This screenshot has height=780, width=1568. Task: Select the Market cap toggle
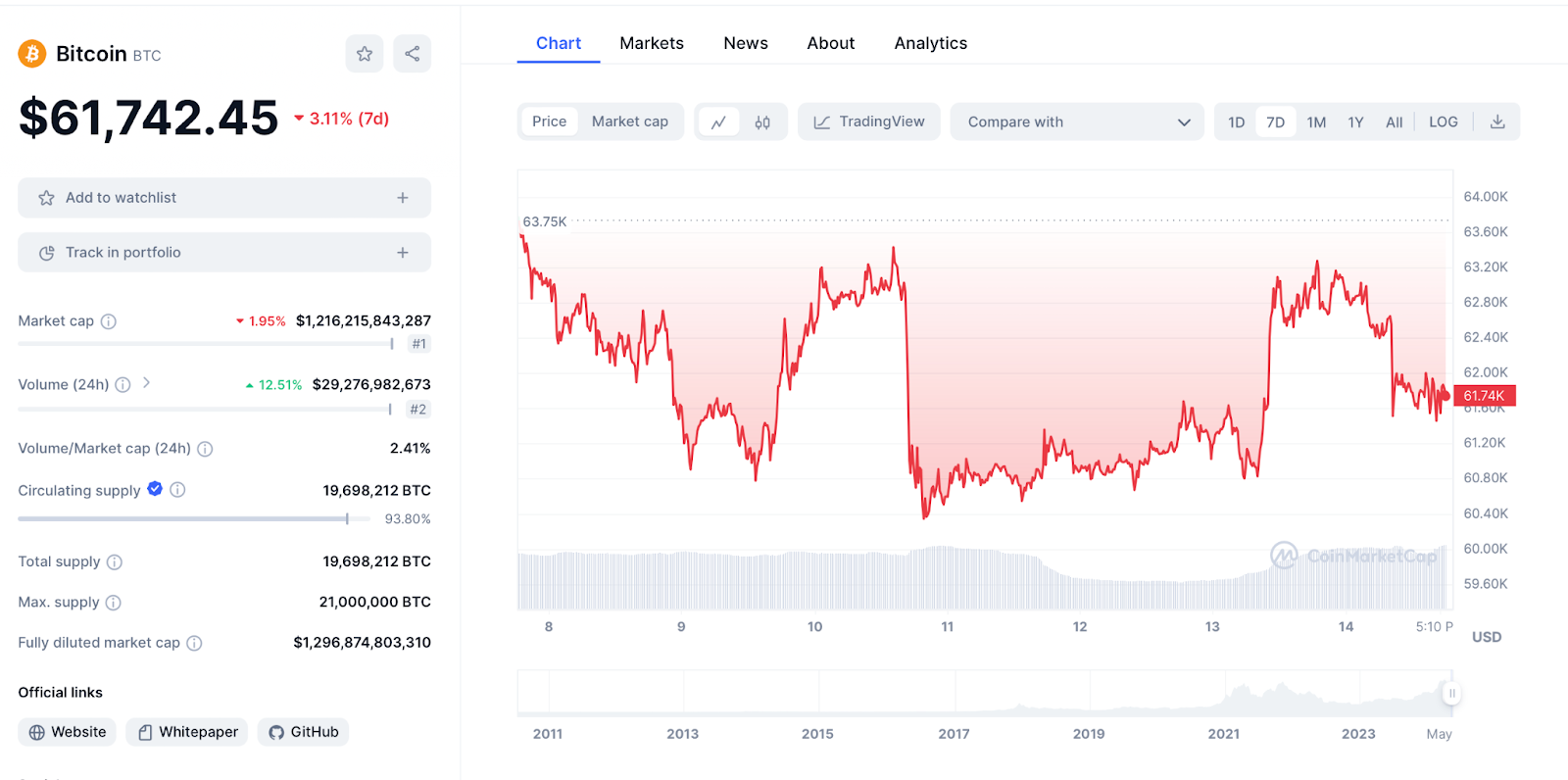630,122
